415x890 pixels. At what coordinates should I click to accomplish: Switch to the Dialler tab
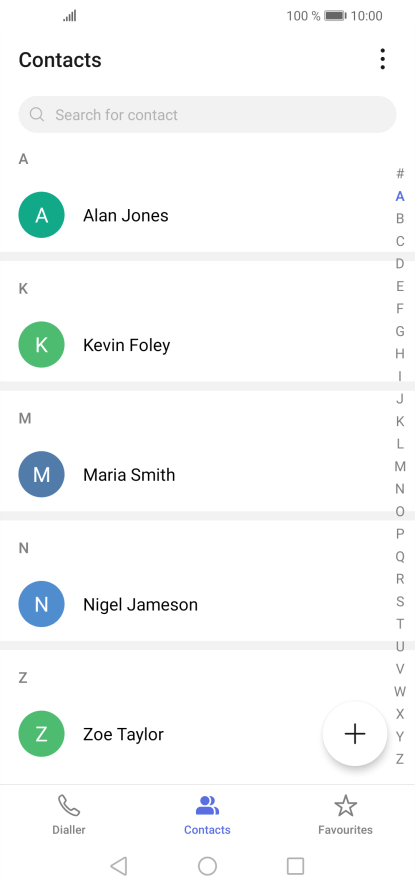(x=69, y=815)
